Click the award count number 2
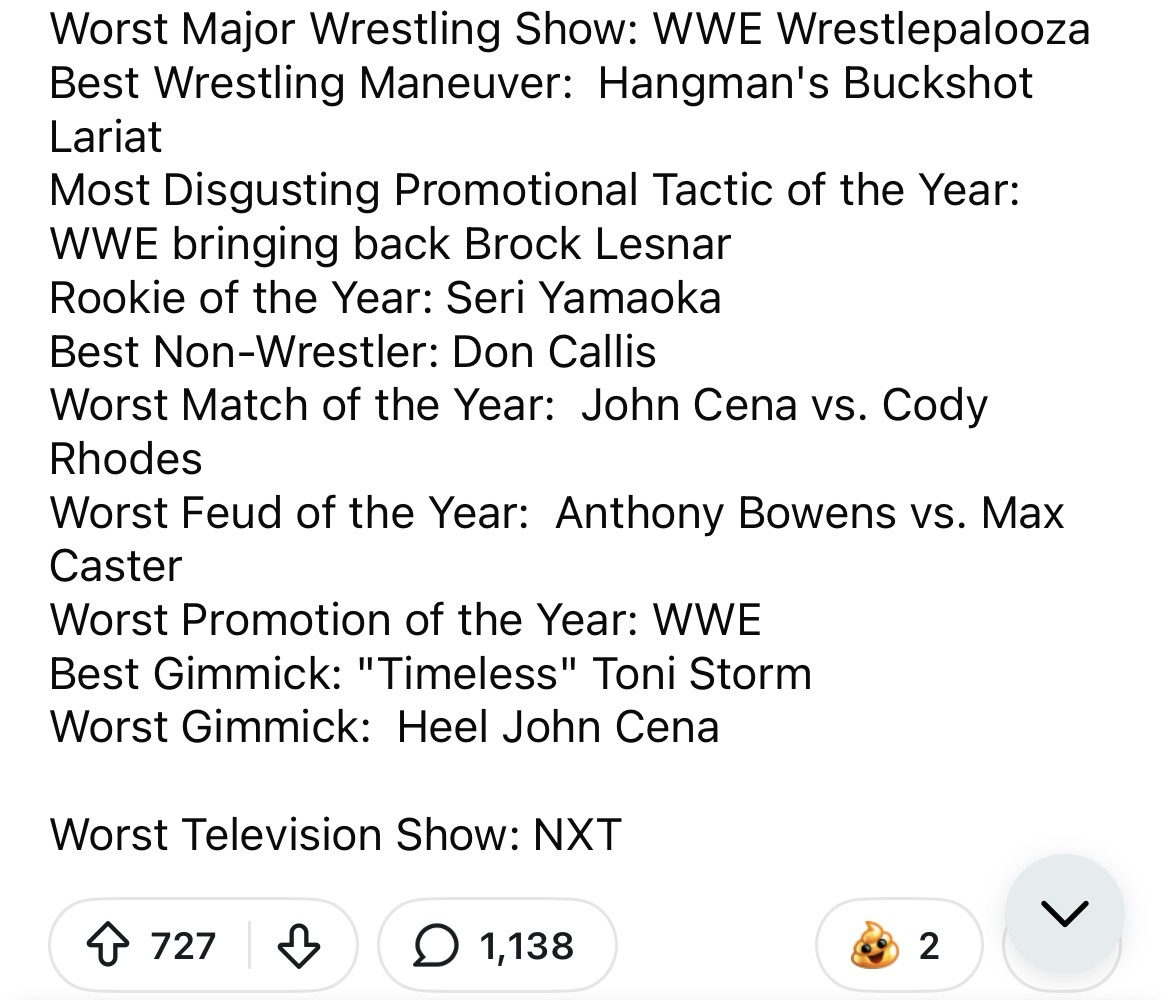The width and height of the screenshot is (1170, 1000). (929, 945)
